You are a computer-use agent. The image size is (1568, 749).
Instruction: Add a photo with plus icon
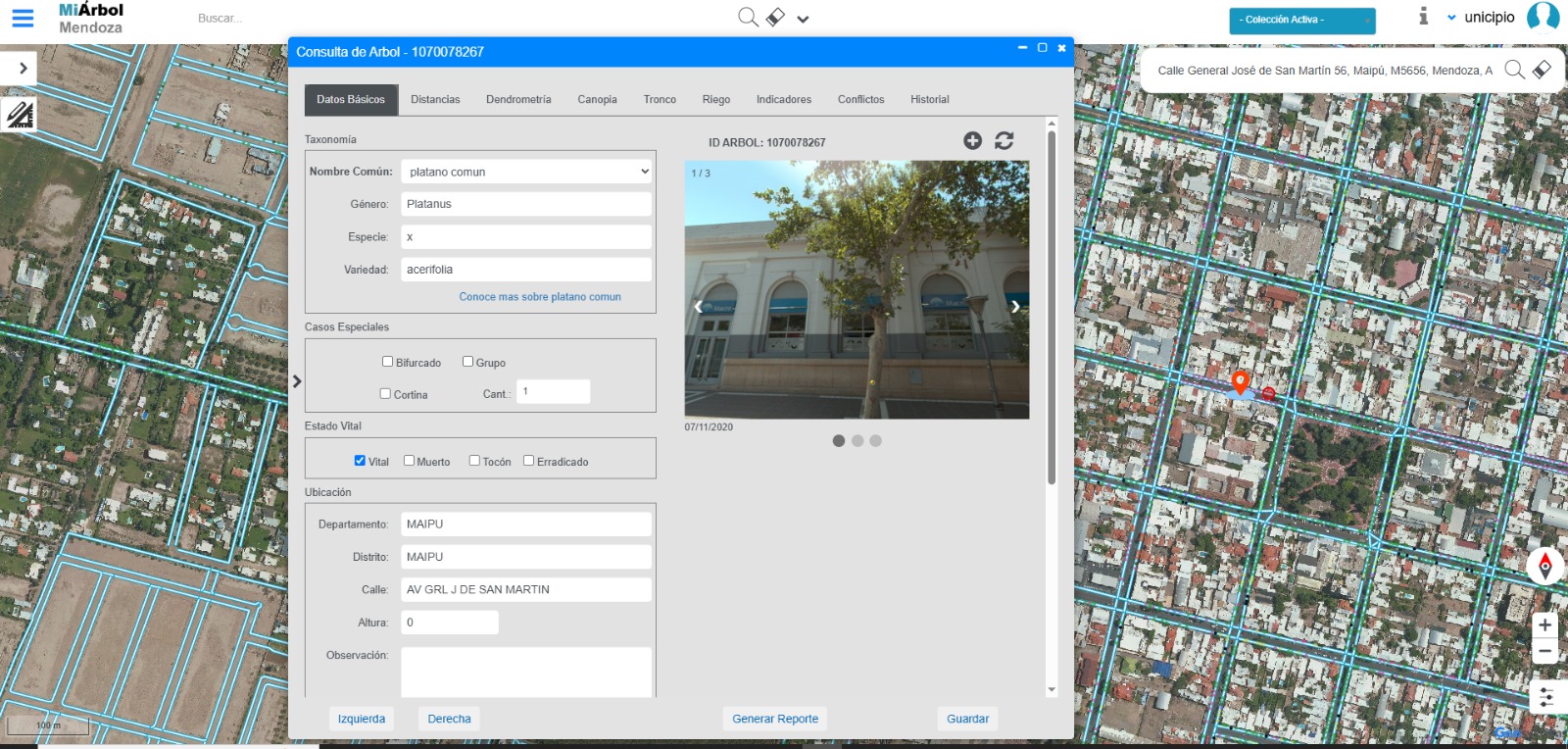coord(972,140)
